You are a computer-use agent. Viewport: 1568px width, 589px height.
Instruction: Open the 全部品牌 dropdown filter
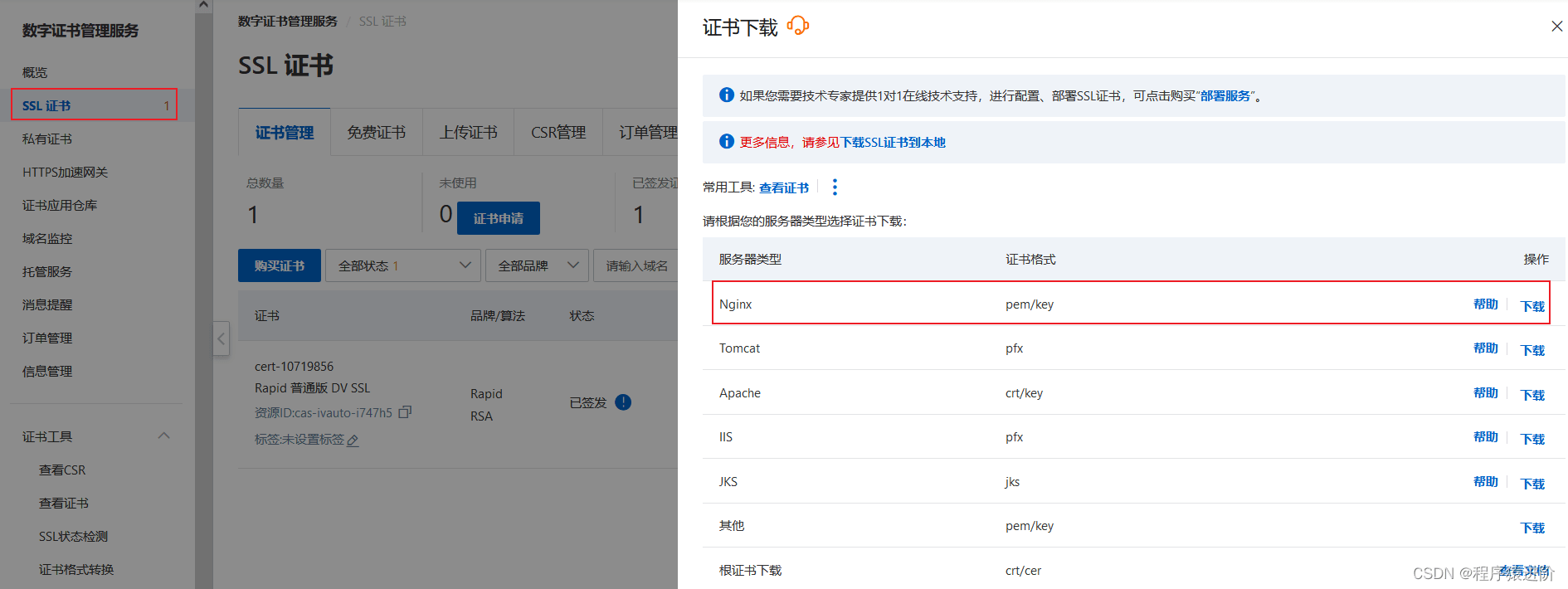pos(537,265)
